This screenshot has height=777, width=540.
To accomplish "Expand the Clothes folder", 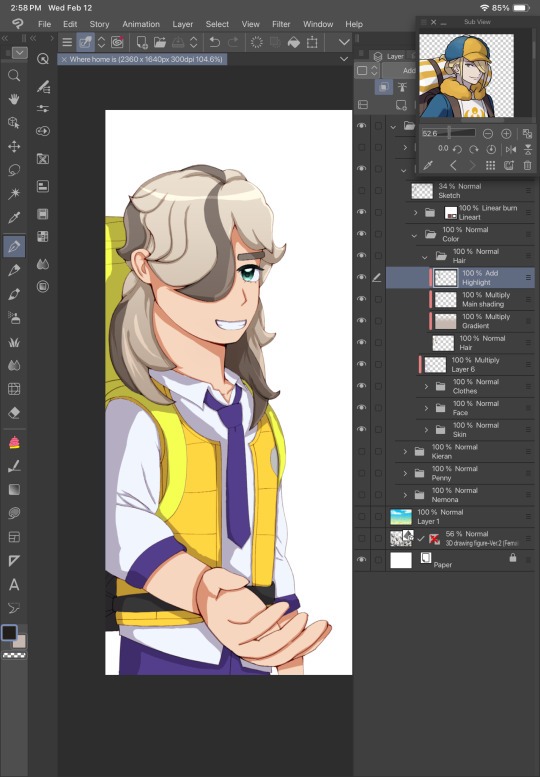I will pos(426,386).
